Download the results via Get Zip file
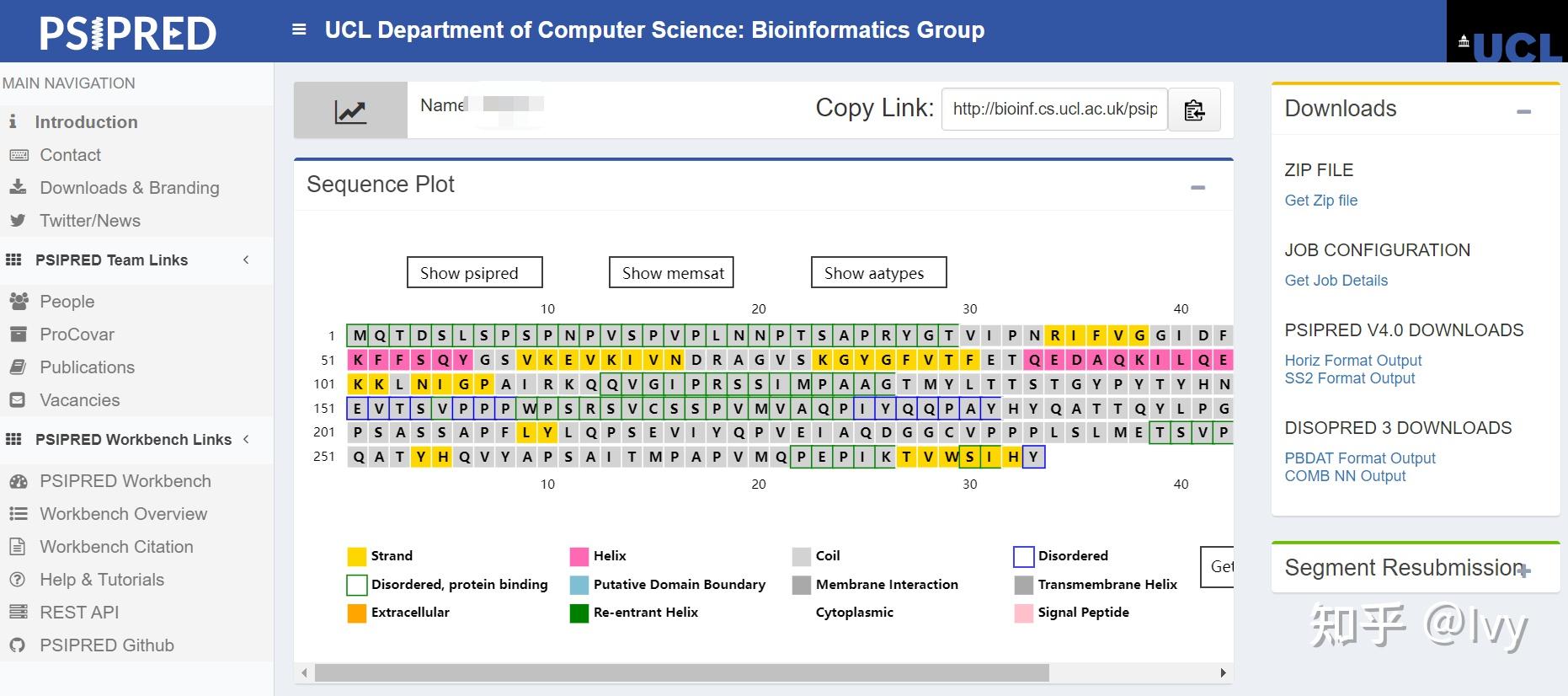Viewport: 1568px width, 696px height. (1320, 201)
